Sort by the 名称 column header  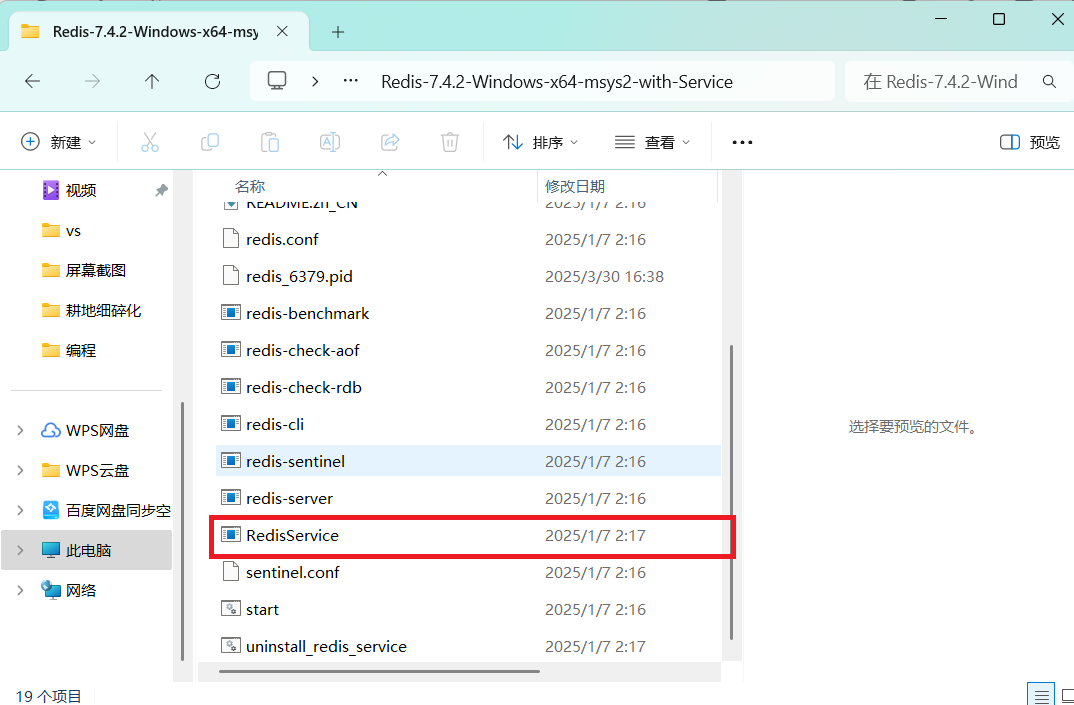click(249, 186)
